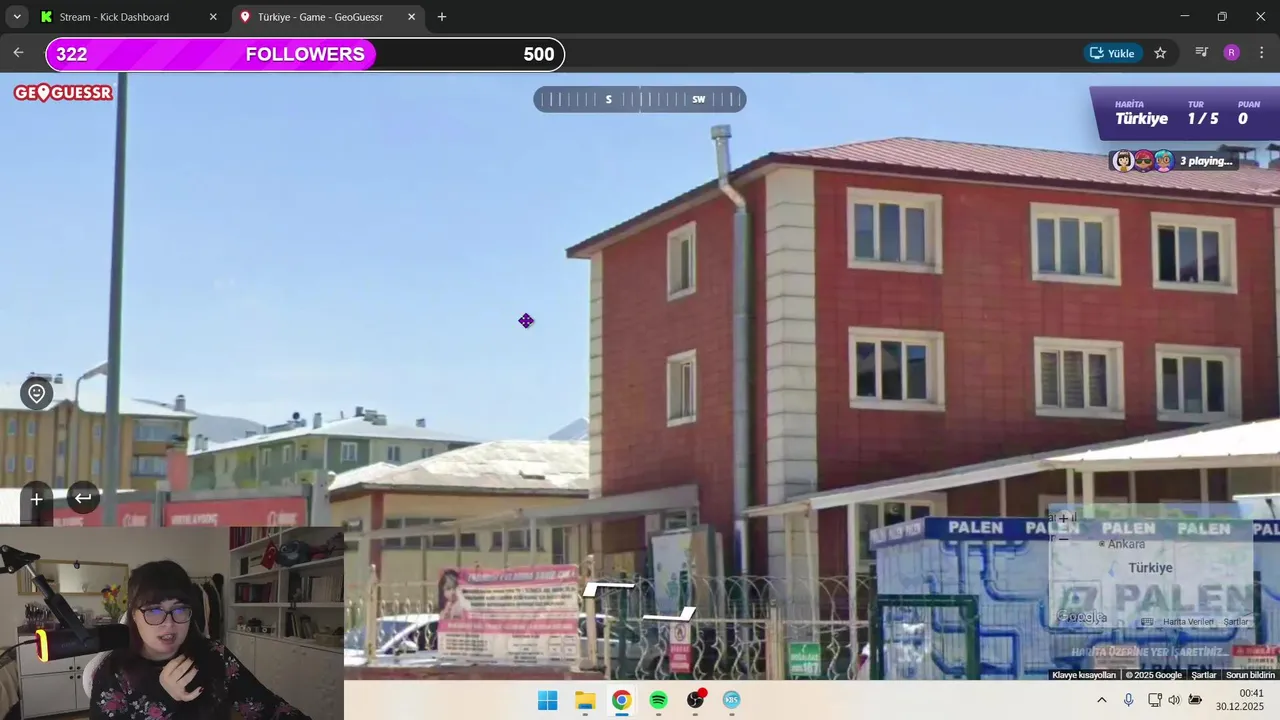The height and width of the screenshot is (720, 1280).
Task: Open the network tray icon
Action: (x=1154, y=700)
